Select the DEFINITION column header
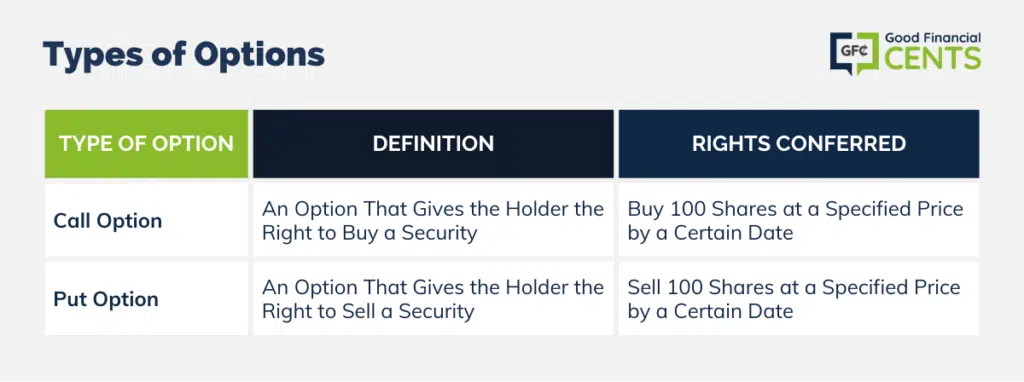The image size is (1024, 382). [x=433, y=144]
